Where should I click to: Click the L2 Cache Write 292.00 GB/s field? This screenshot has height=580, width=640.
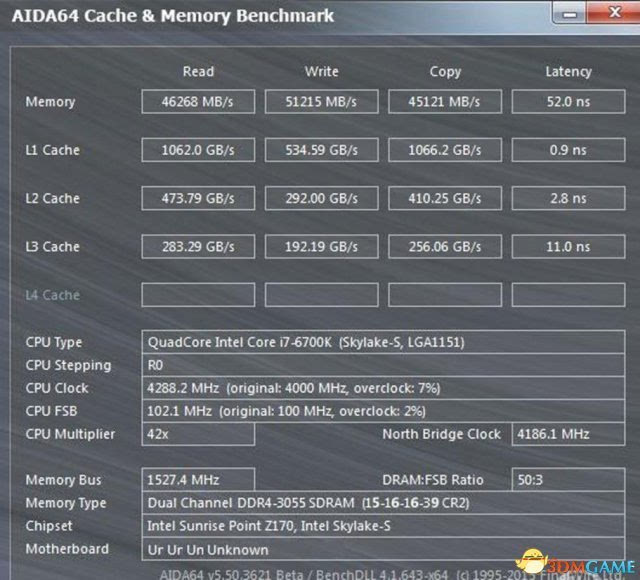point(322,198)
